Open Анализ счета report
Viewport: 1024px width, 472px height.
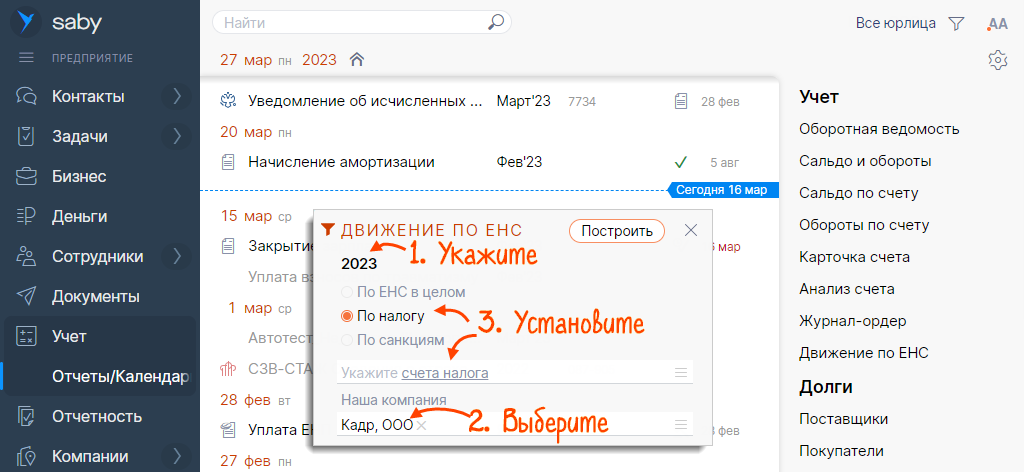[846, 289]
